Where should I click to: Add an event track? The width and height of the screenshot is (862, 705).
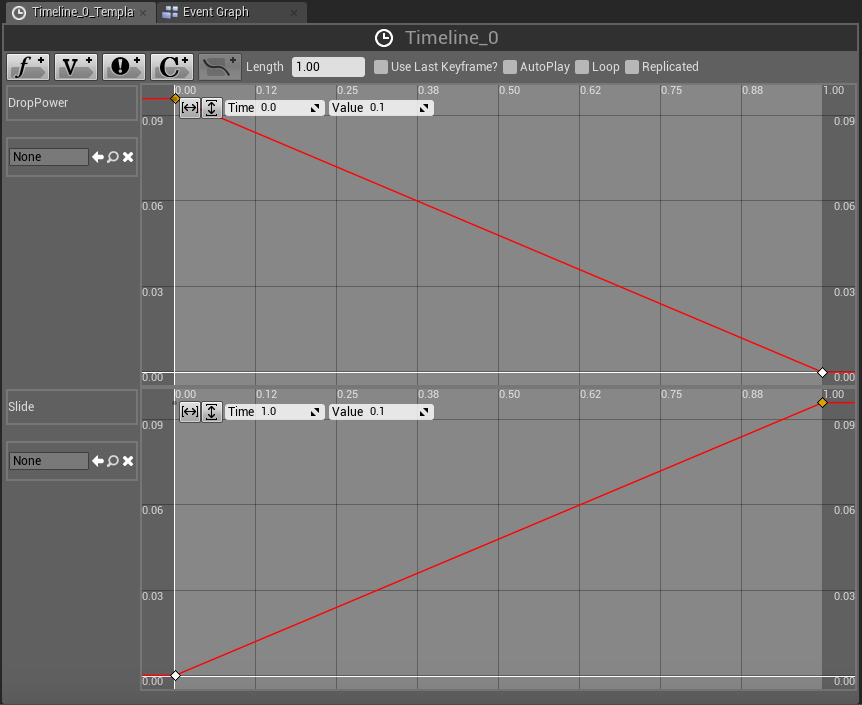124,67
